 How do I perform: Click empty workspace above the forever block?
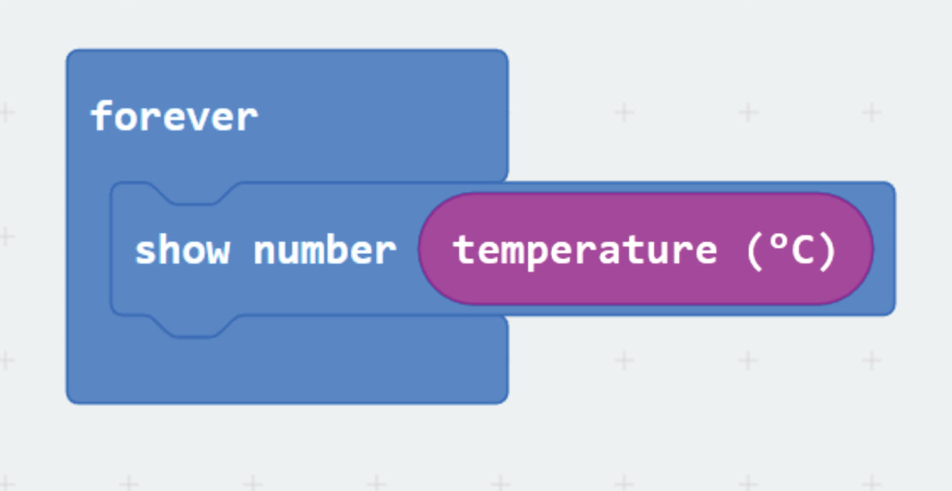[285, 23]
